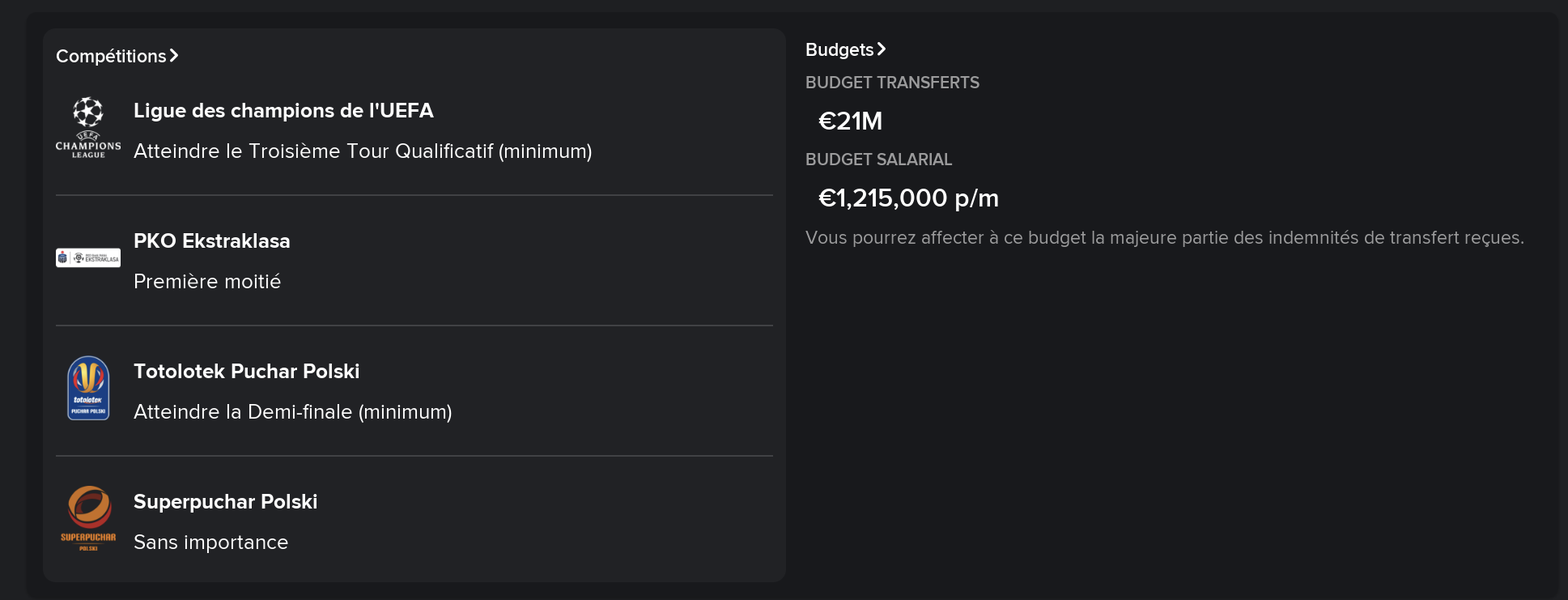Expand the Compétitions chevron arrow

click(174, 56)
